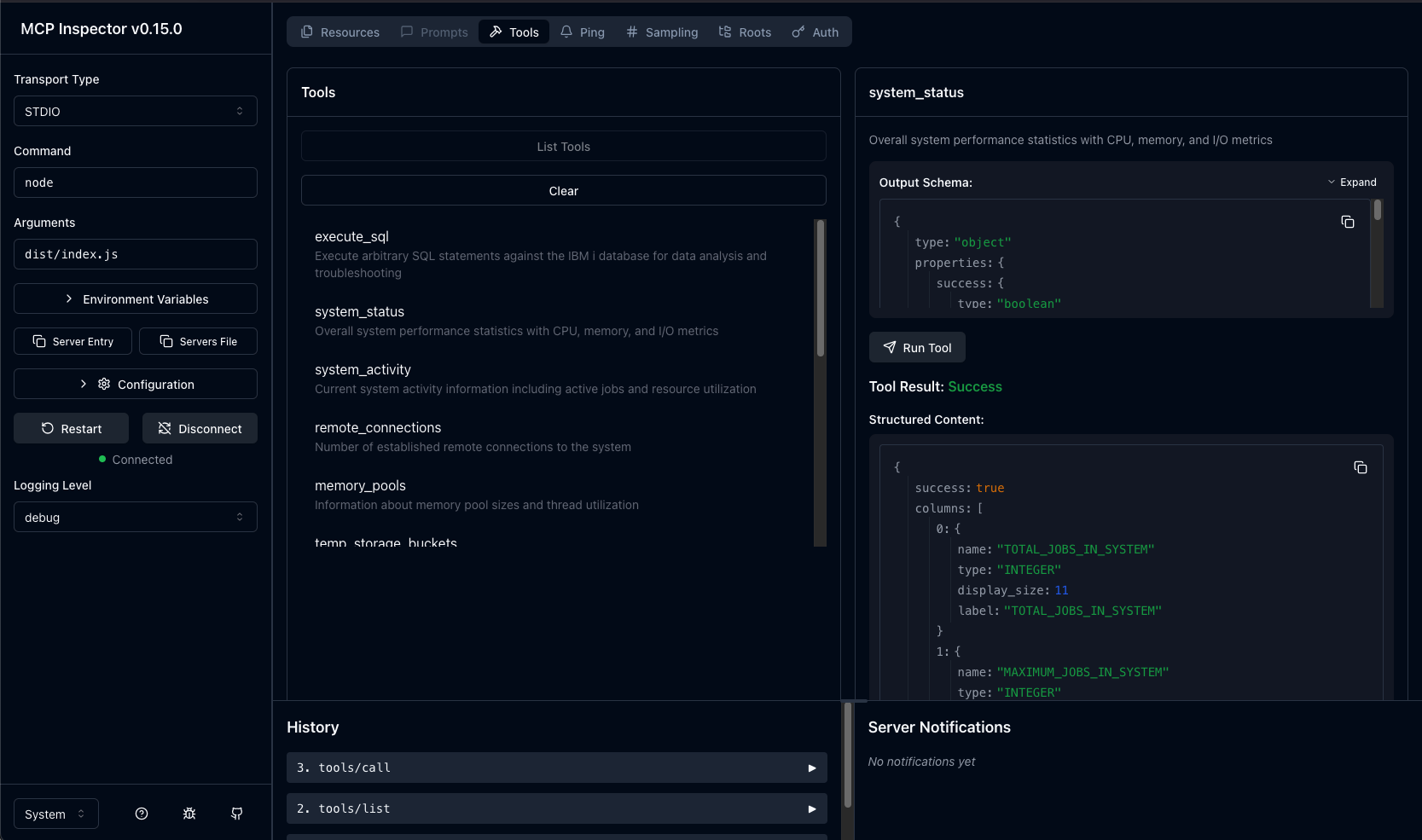Expand the Configuration section
This screenshot has height=840, width=1422.
(x=136, y=385)
